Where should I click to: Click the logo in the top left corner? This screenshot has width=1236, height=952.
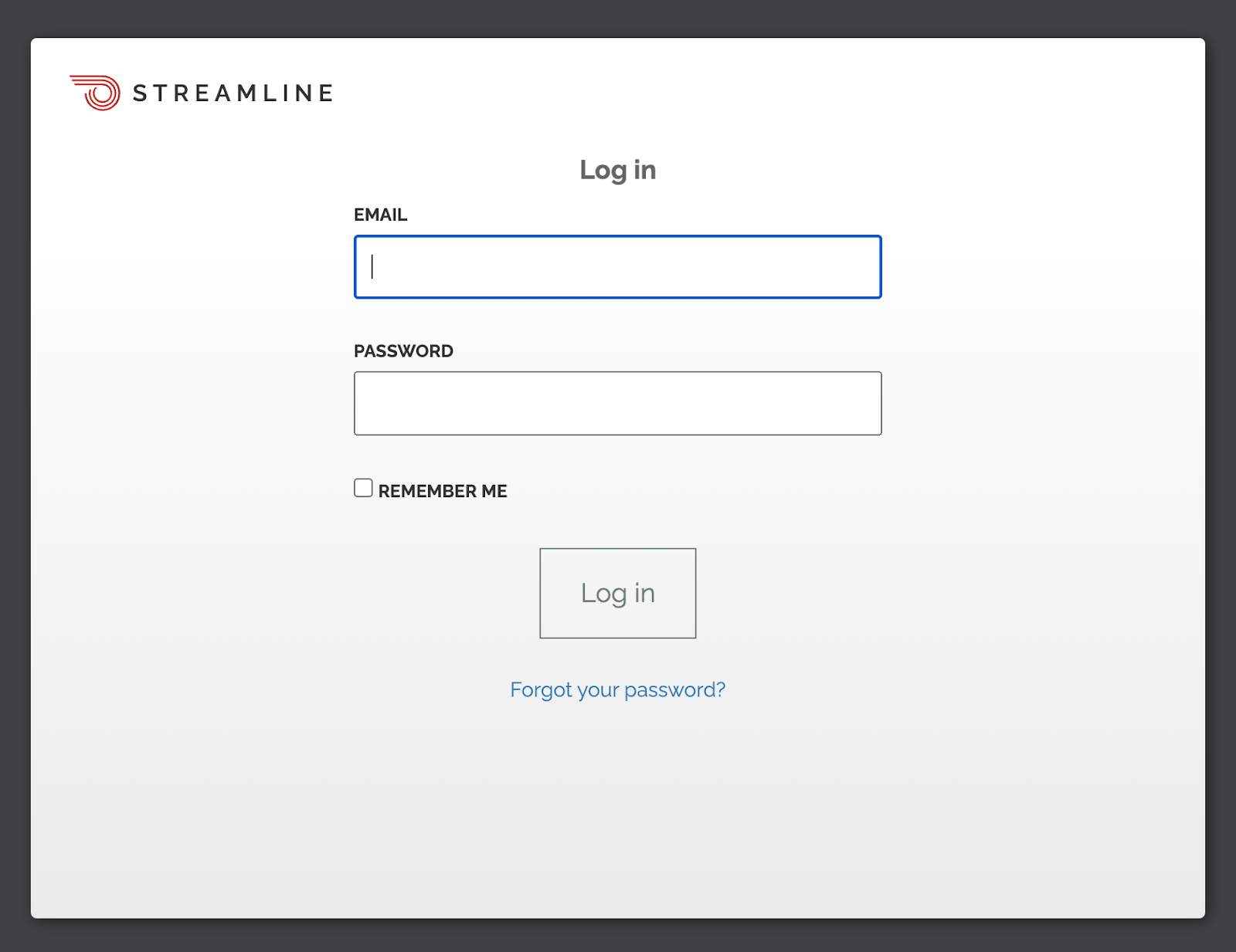click(x=201, y=93)
